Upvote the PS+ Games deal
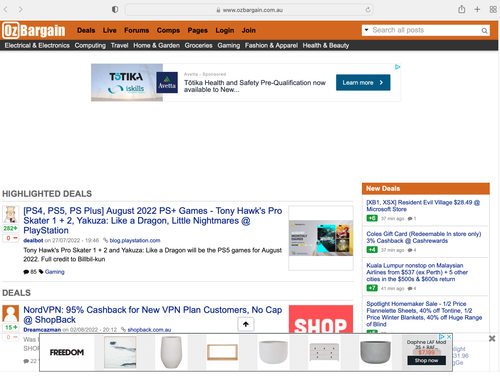This screenshot has height=379, width=500. click(11, 228)
